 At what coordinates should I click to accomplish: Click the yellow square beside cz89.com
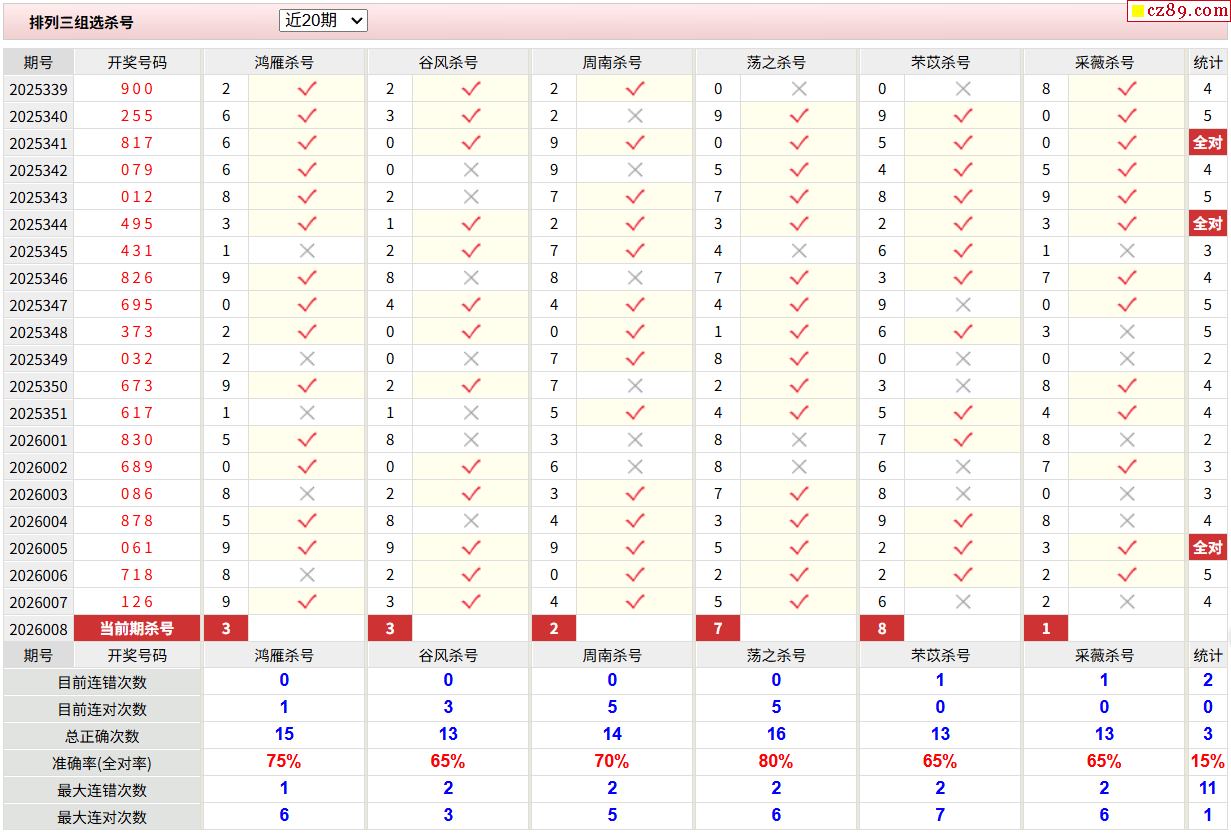click(1138, 12)
